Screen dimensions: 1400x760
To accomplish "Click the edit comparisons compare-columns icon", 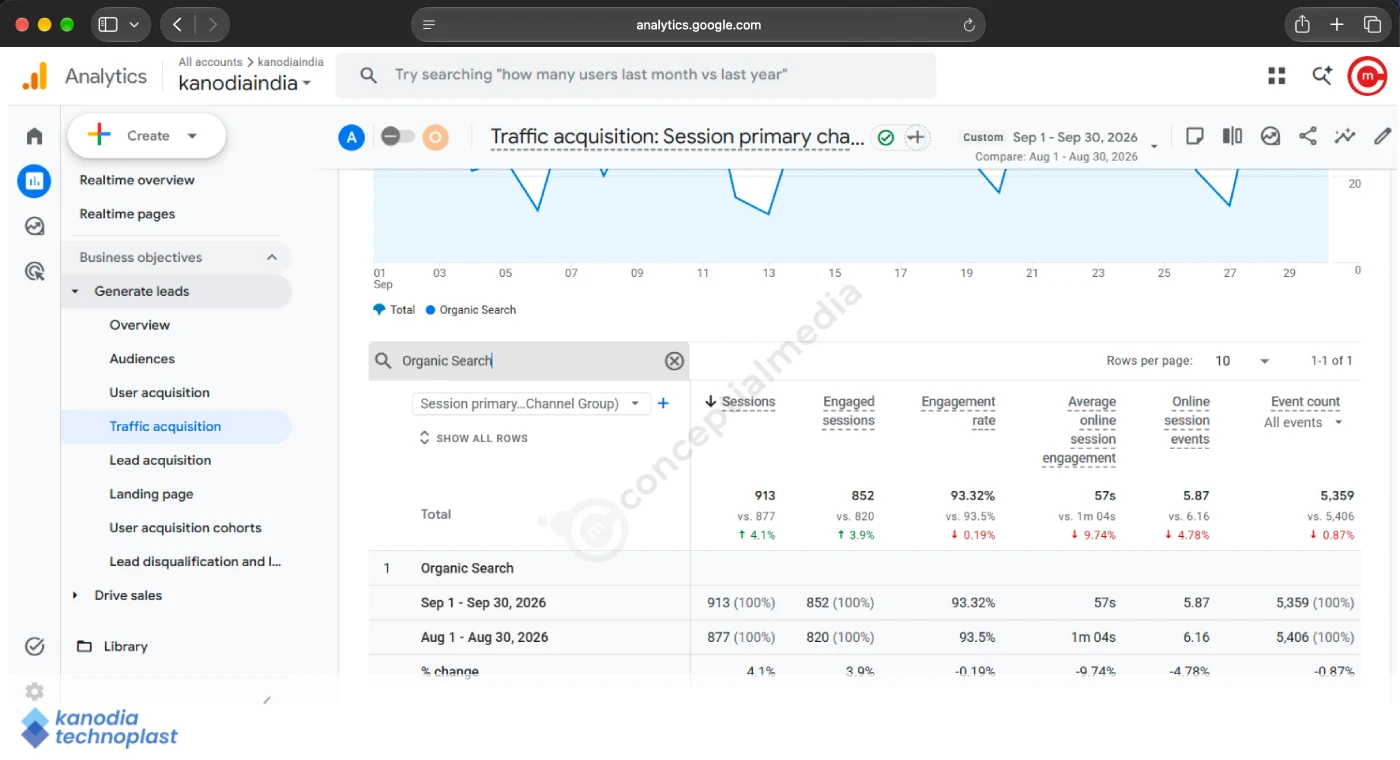I will tap(1232, 136).
